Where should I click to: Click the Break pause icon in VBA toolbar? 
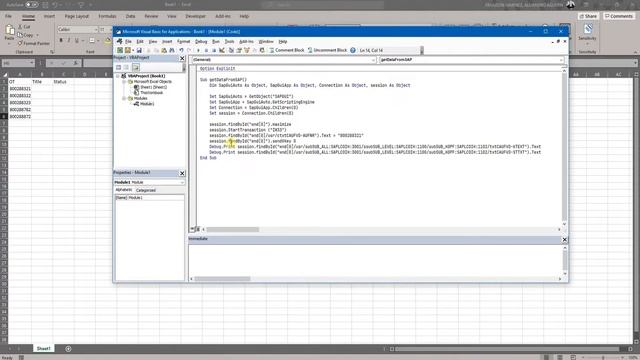[x=207, y=50]
